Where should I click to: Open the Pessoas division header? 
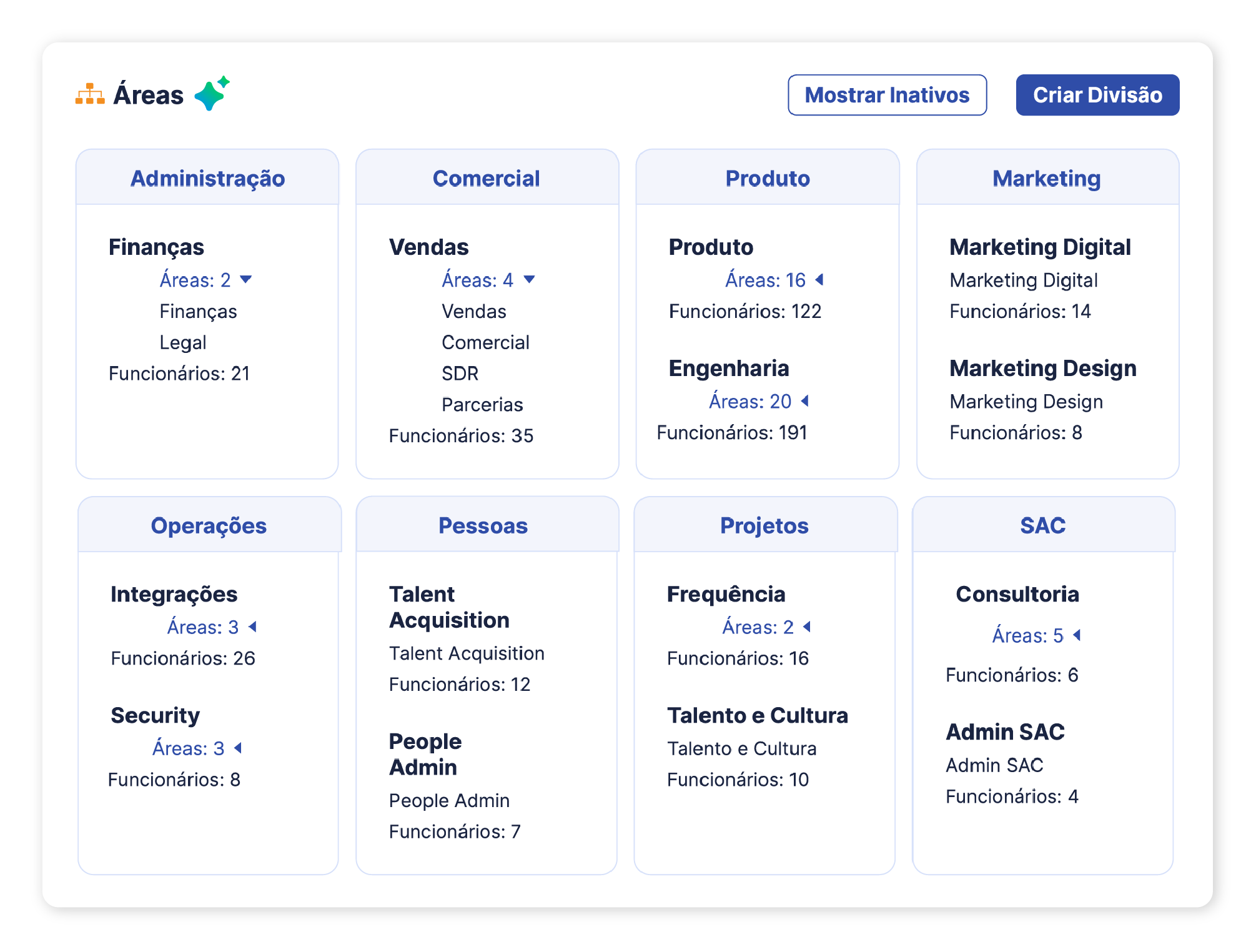coord(483,525)
